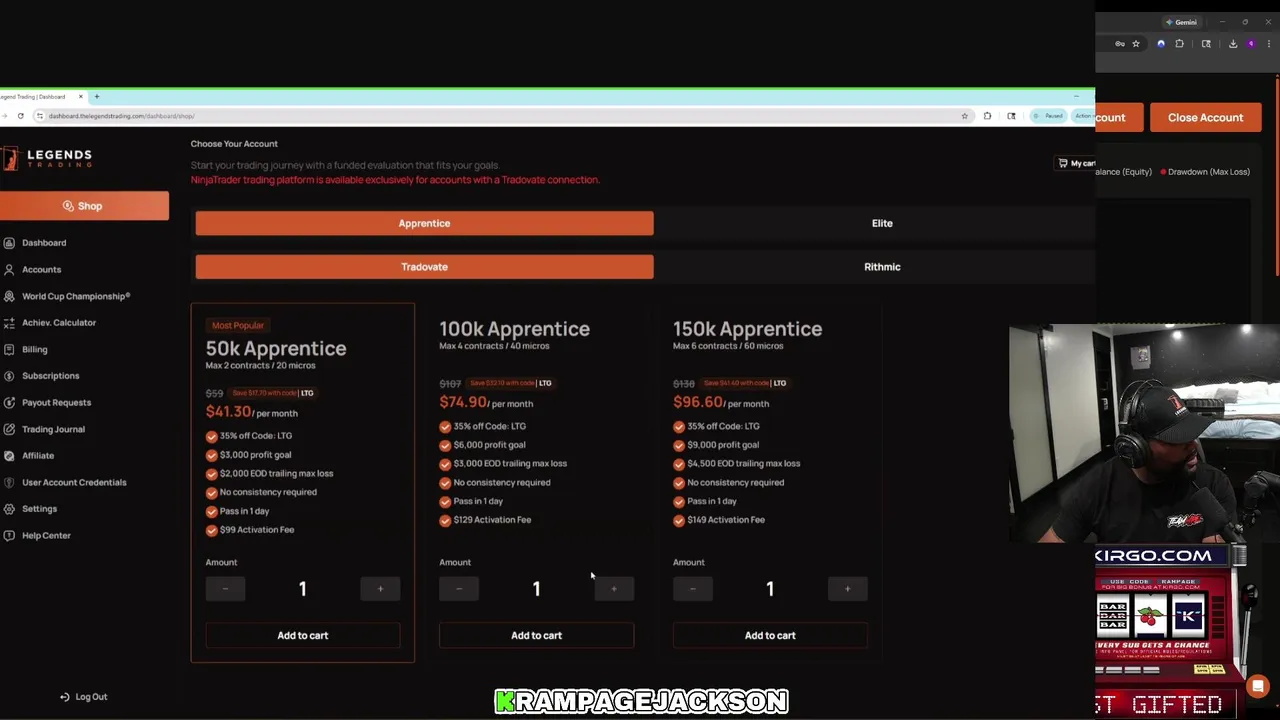Screen dimensions: 1280x720
Task: Select the Apprentice plan tab
Action: 424,223
